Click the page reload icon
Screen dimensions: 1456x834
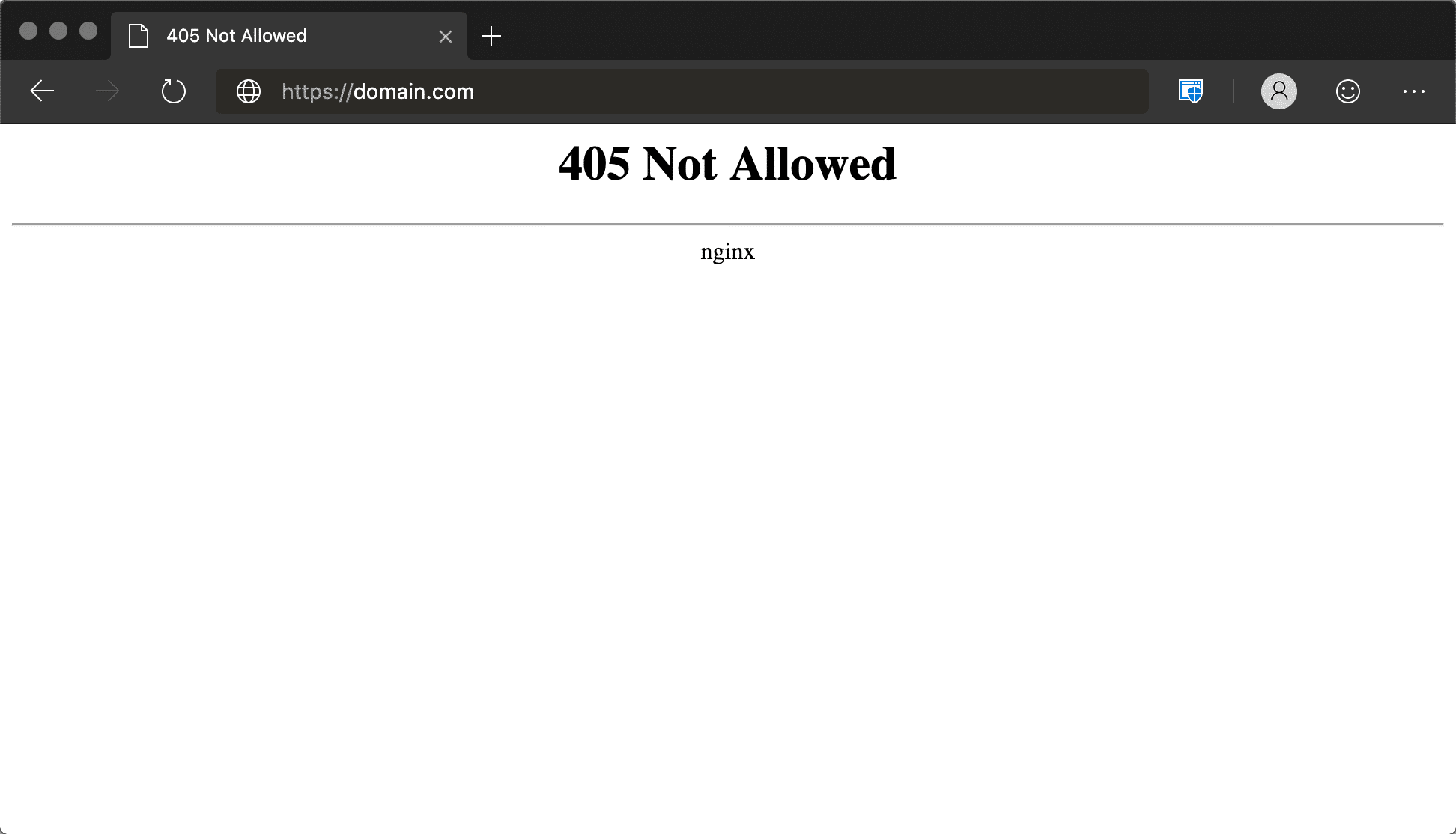coord(174,92)
